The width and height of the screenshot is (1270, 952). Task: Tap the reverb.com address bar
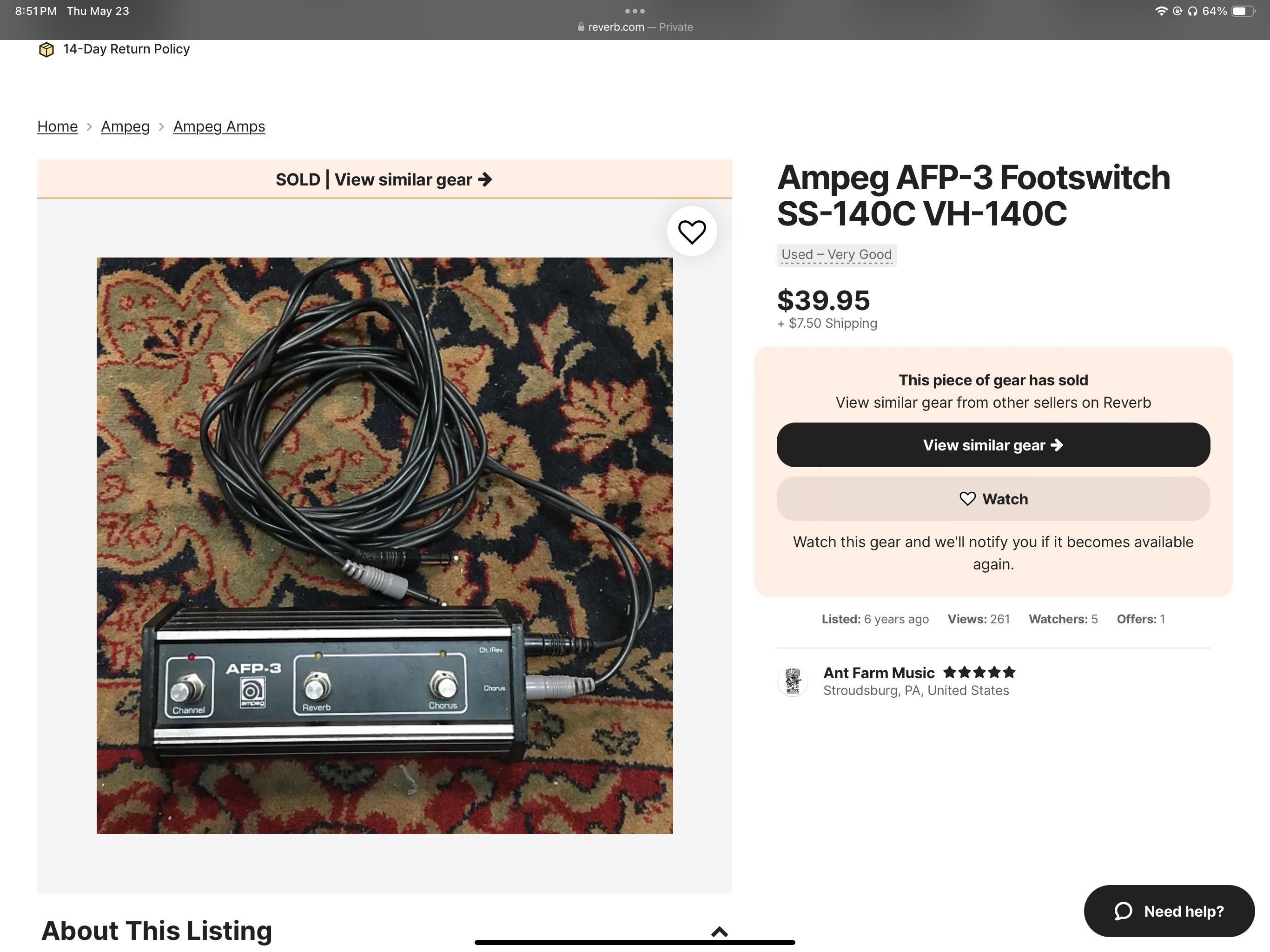coord(635,27)
